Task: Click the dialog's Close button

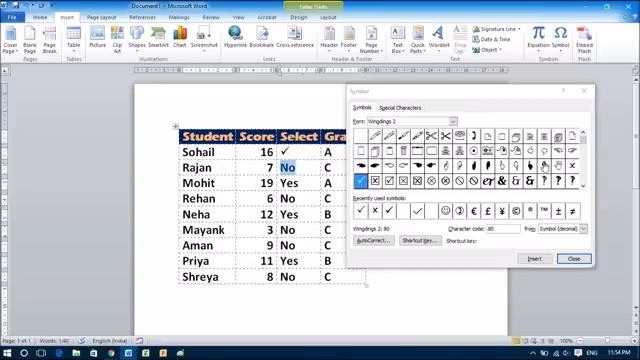Action: [x=574, y=259]
